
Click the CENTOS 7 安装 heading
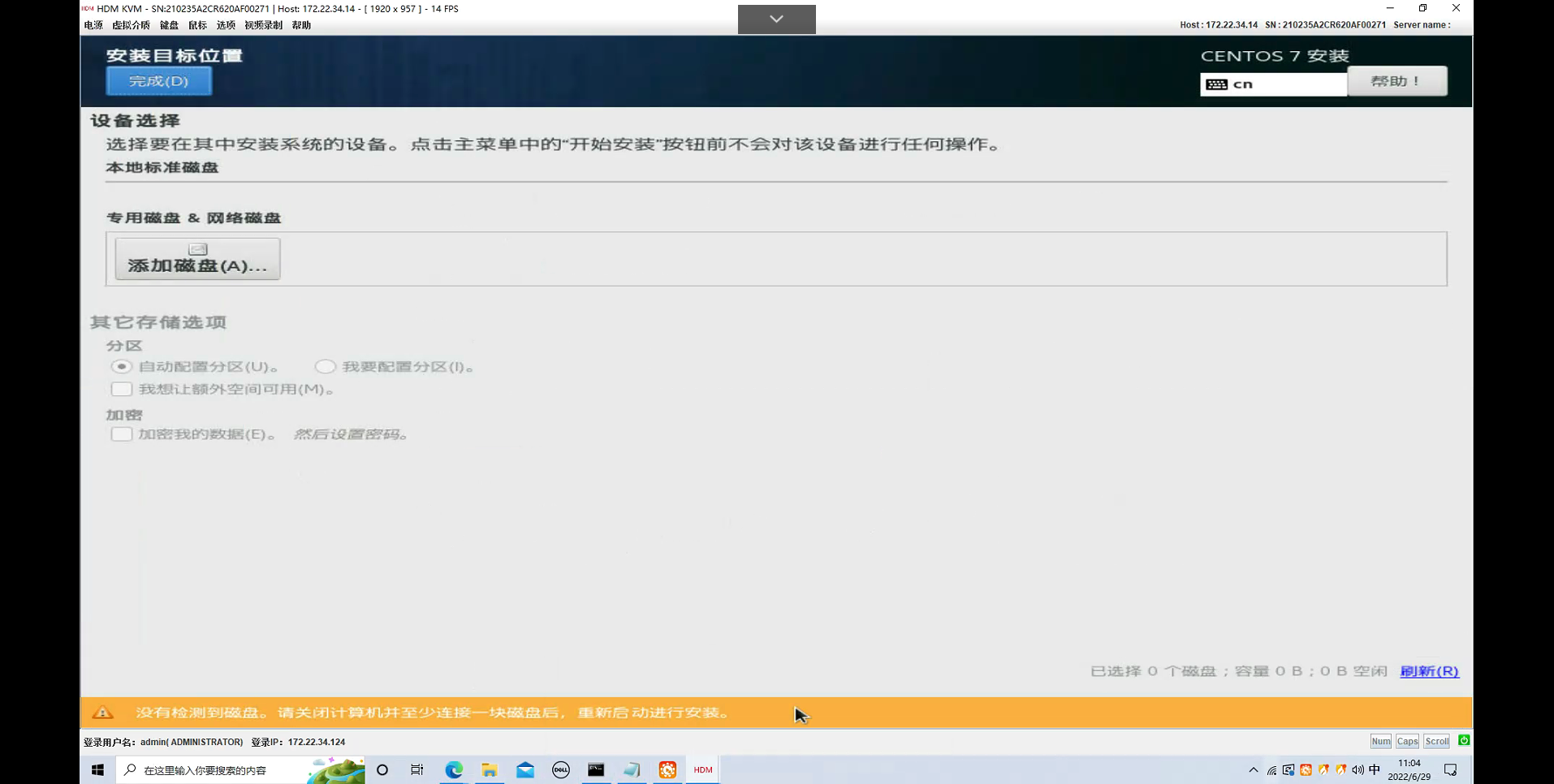coord(1275,56)
